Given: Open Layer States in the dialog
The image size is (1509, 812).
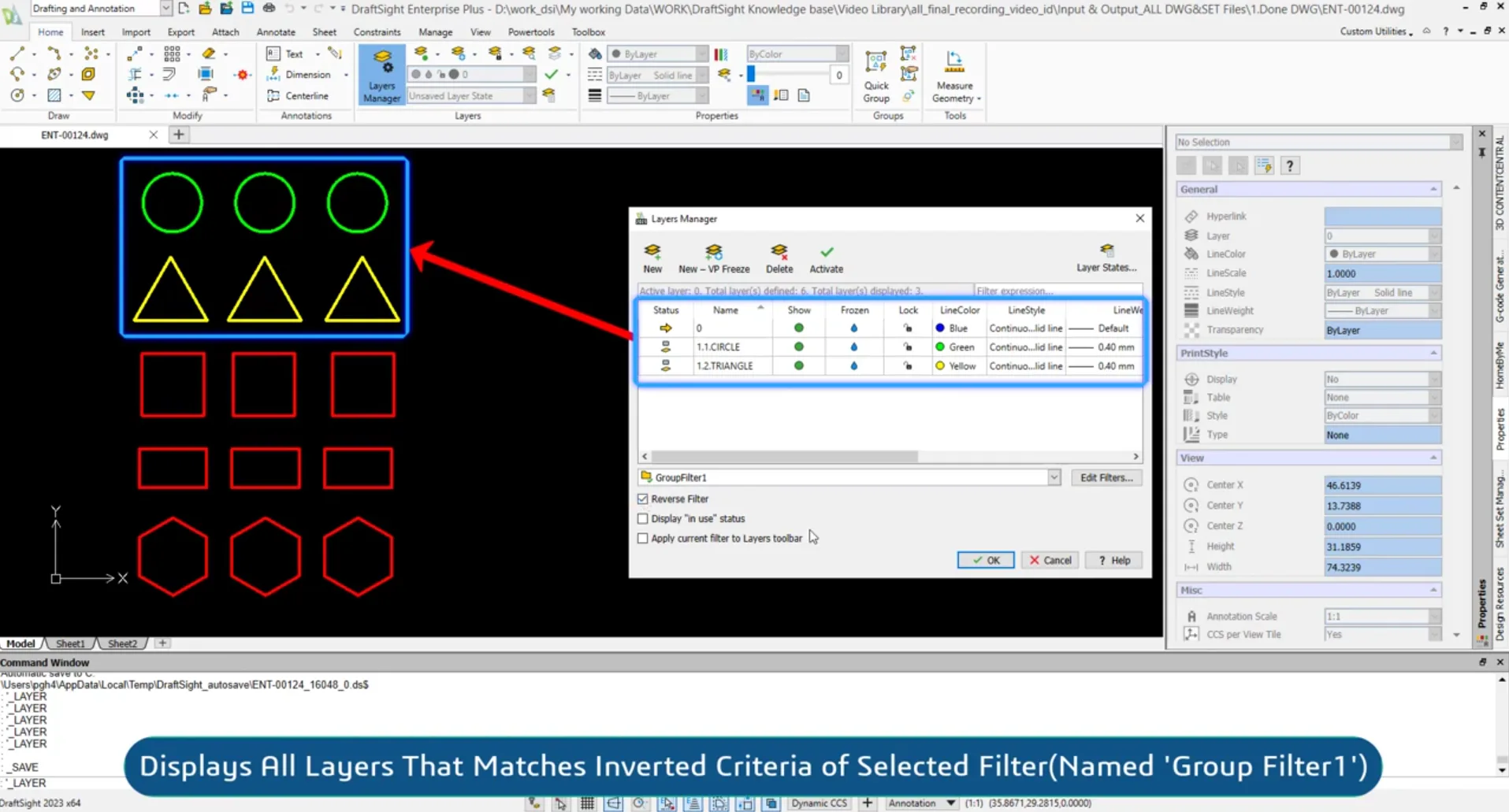Looking at the screenshot, I should pyautogui.click(x=1106, y=258).
